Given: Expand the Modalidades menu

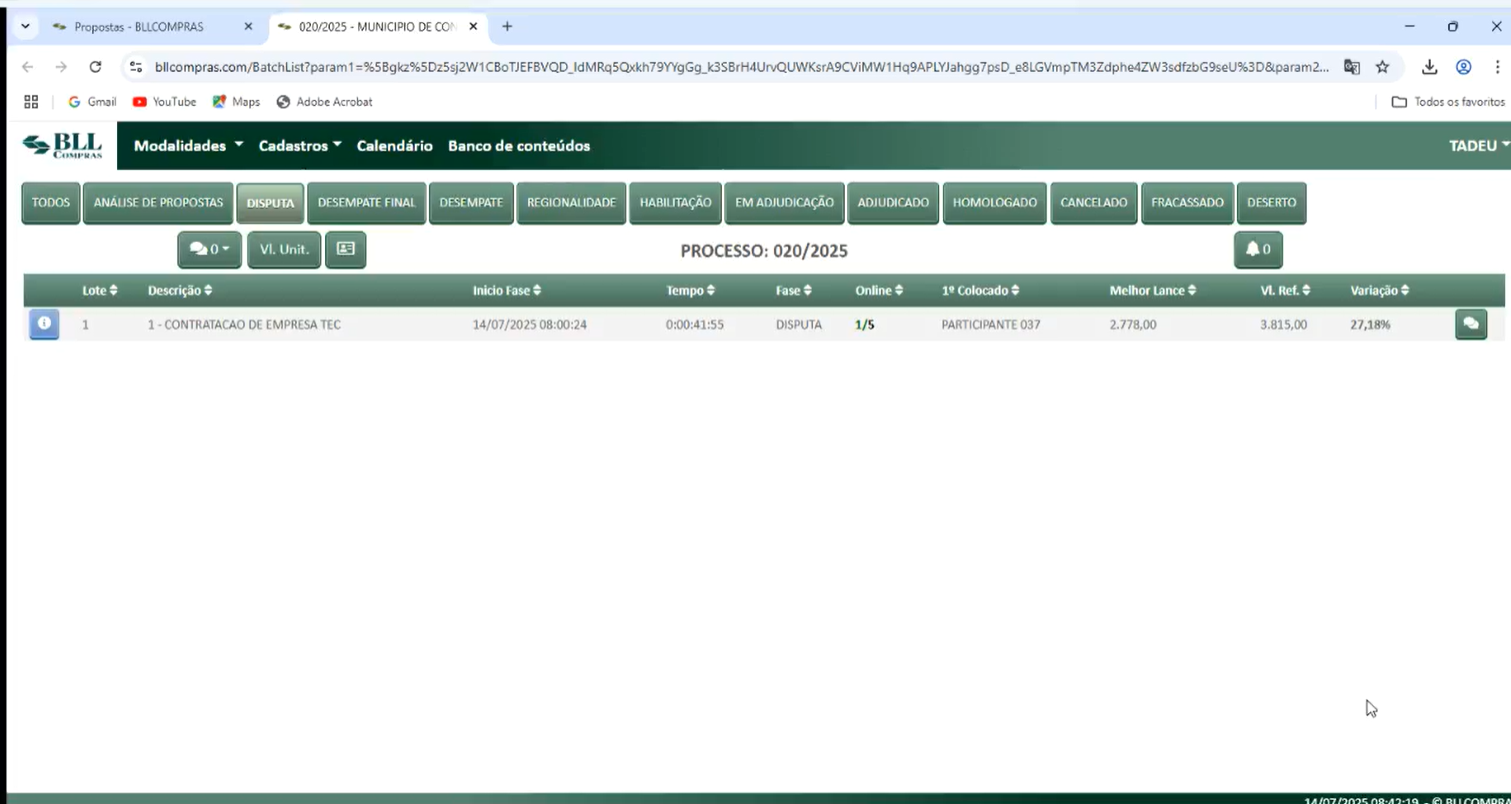Looking at the screenshot, I should (x=188, y=146).
